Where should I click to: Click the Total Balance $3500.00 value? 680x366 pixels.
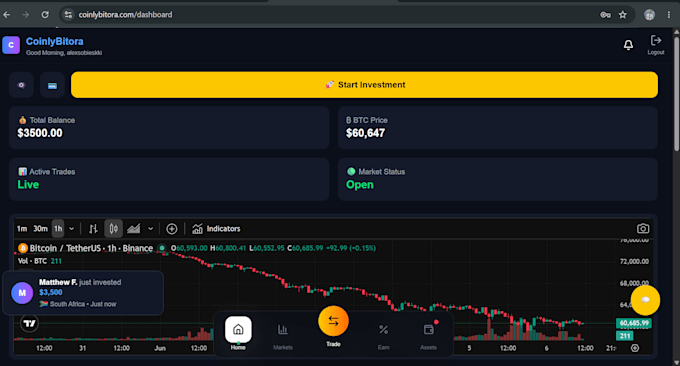tap(40, 133)
